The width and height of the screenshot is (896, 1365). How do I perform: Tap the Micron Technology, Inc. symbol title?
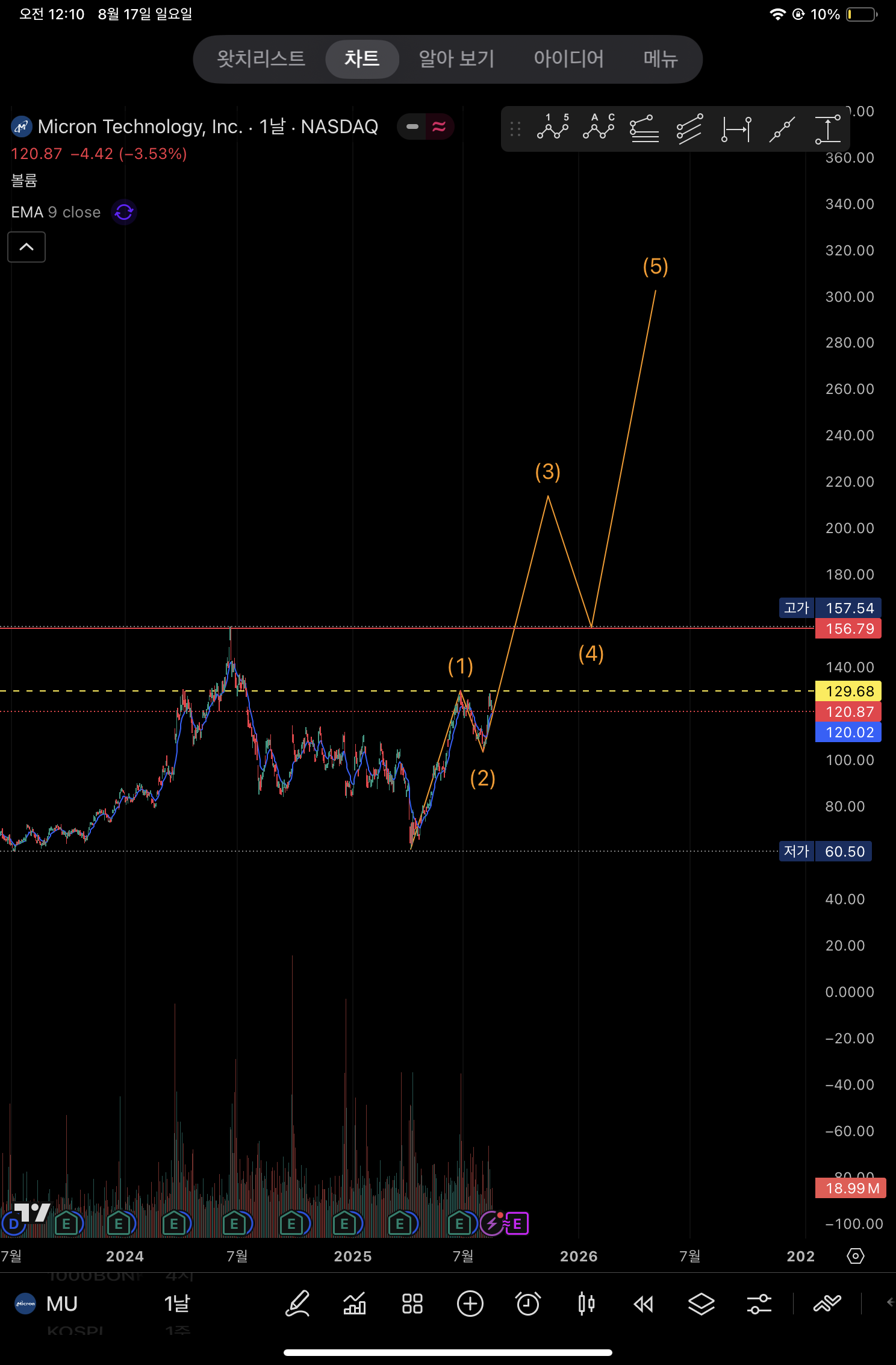tap(208, 127)
